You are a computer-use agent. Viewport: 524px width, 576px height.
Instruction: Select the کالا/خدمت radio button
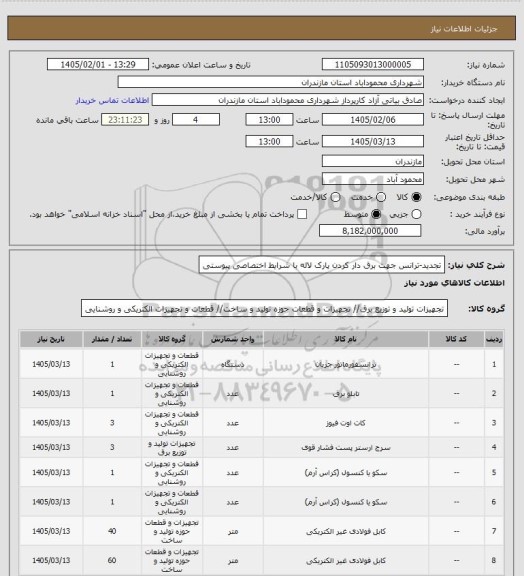point(335,197)
